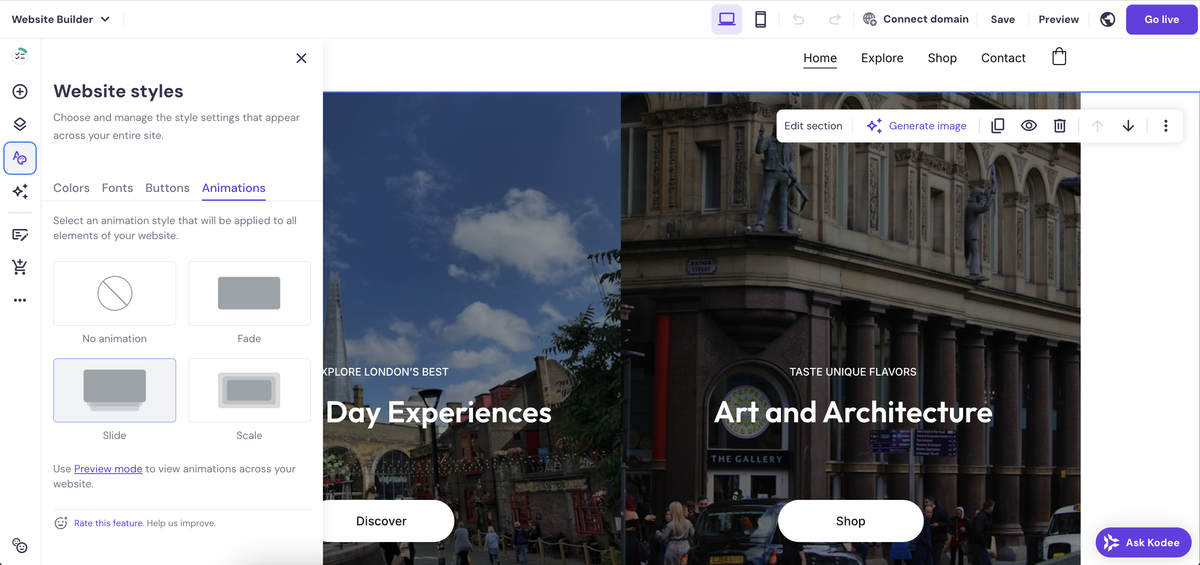Open the section's three-dot more options menu
1200x565 pixels.
click(1165, 126)
